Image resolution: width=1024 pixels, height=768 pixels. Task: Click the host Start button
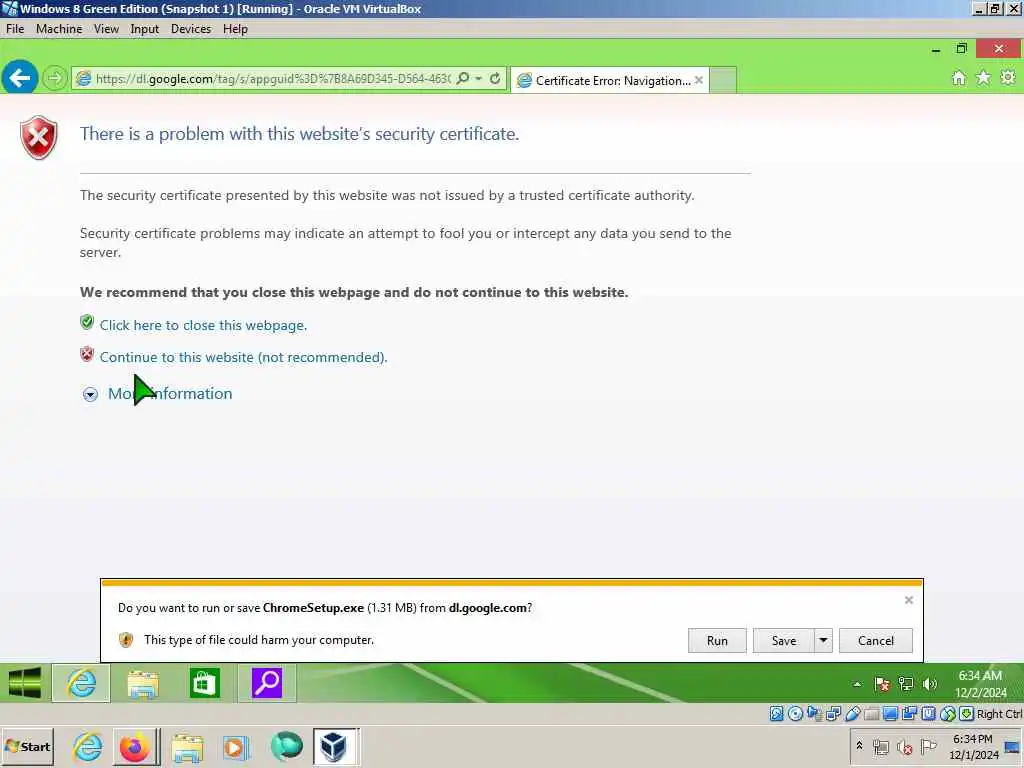point(28,746)
